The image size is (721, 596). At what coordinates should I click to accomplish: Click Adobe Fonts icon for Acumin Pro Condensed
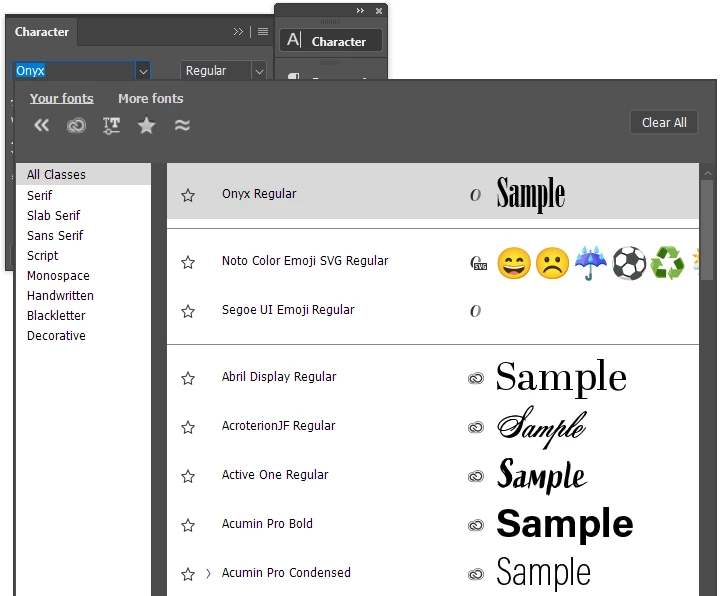[476, 574]
